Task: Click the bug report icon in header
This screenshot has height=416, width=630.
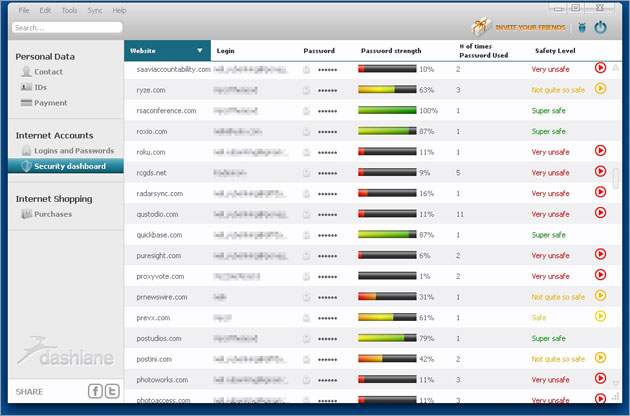Action: click(578, 28)
